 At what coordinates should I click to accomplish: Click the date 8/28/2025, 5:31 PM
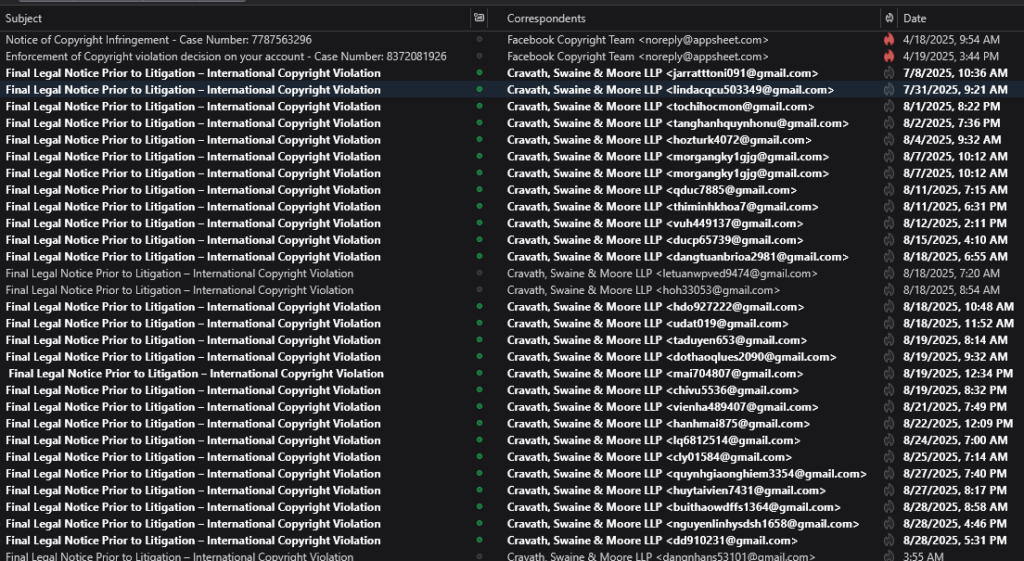click(x=955, y=541)
